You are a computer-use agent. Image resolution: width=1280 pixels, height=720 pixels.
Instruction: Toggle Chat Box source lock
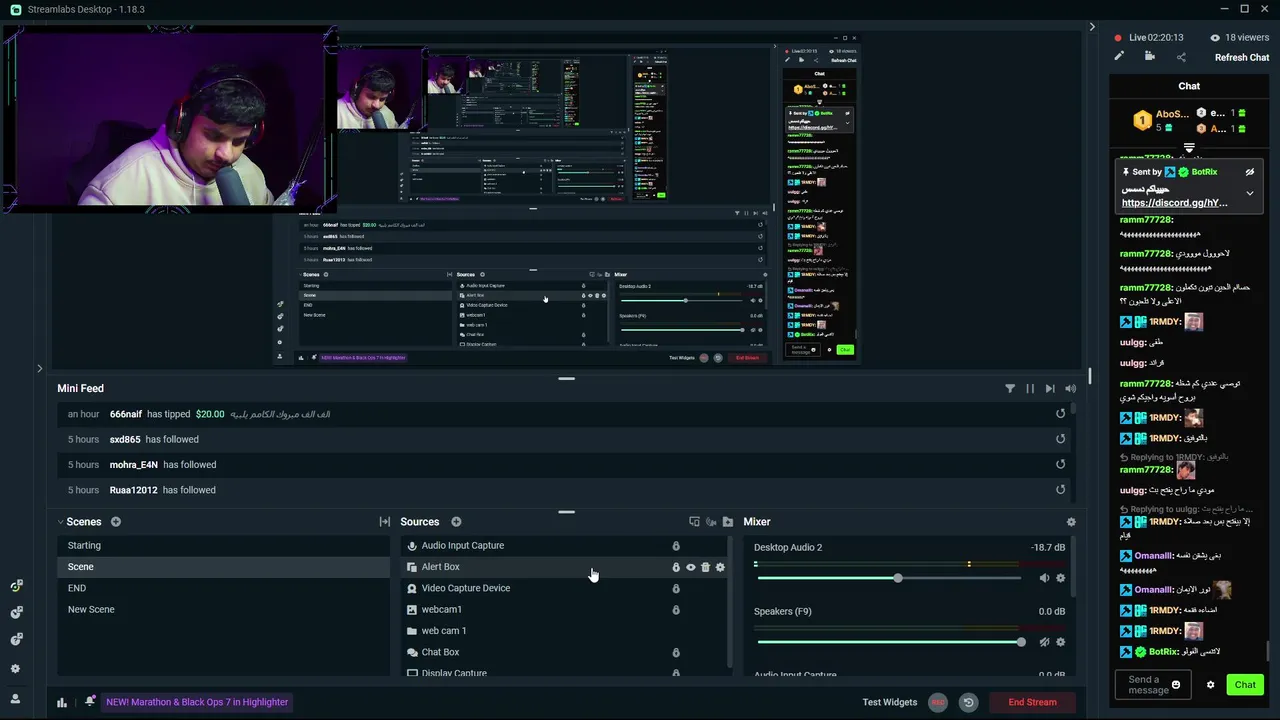pyautogui.click(x=676, y=652)
